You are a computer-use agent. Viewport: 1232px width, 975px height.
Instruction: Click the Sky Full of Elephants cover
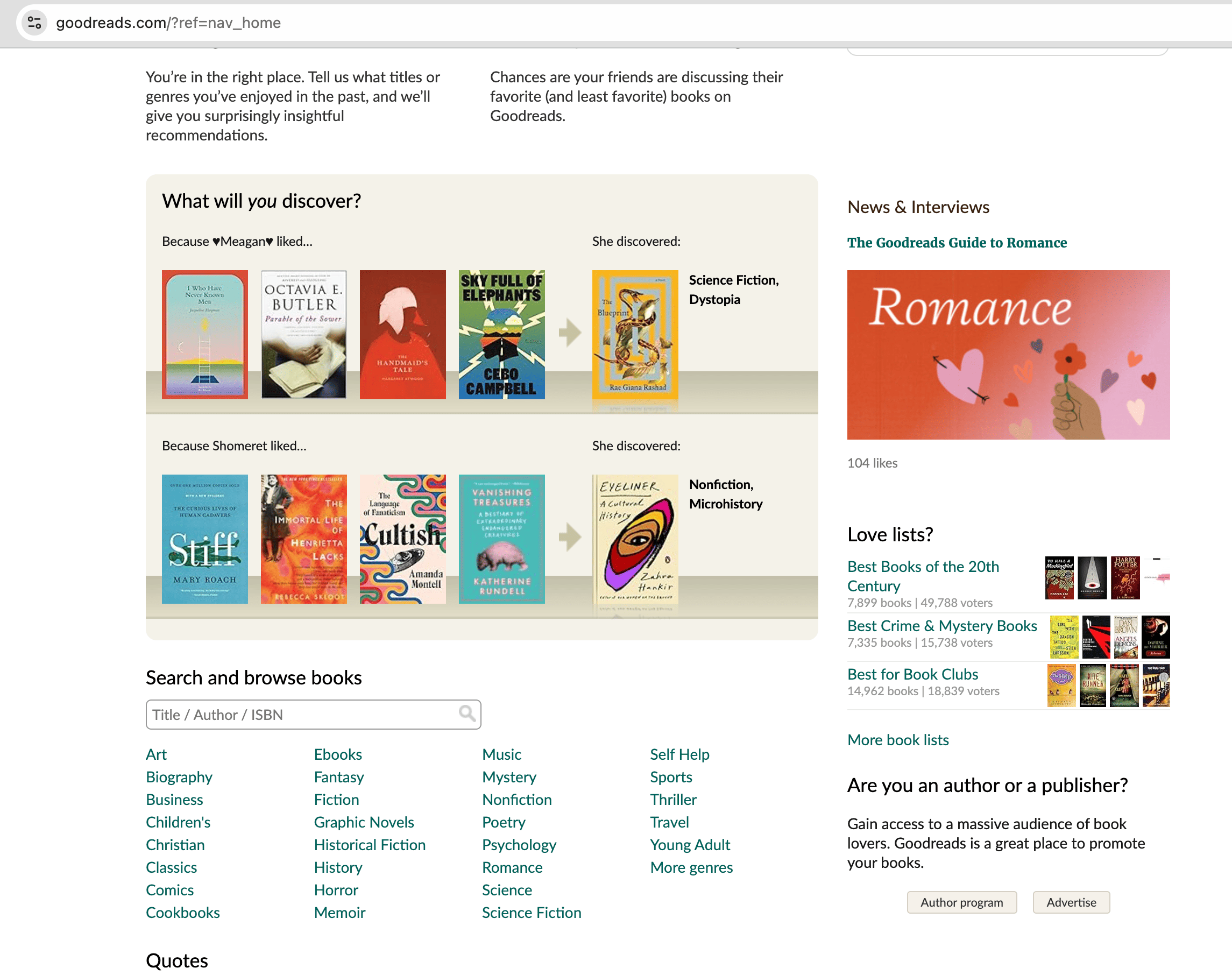pyautogui.click(x=501, y=335)
